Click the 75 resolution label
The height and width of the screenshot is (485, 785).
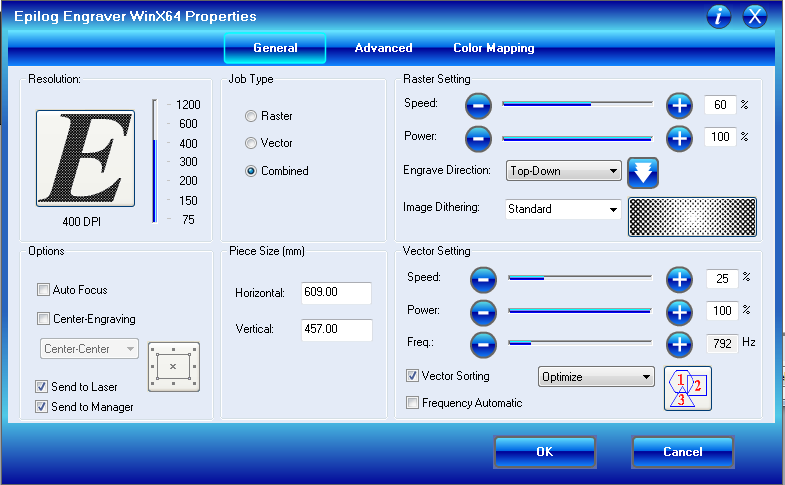(188, 220)
